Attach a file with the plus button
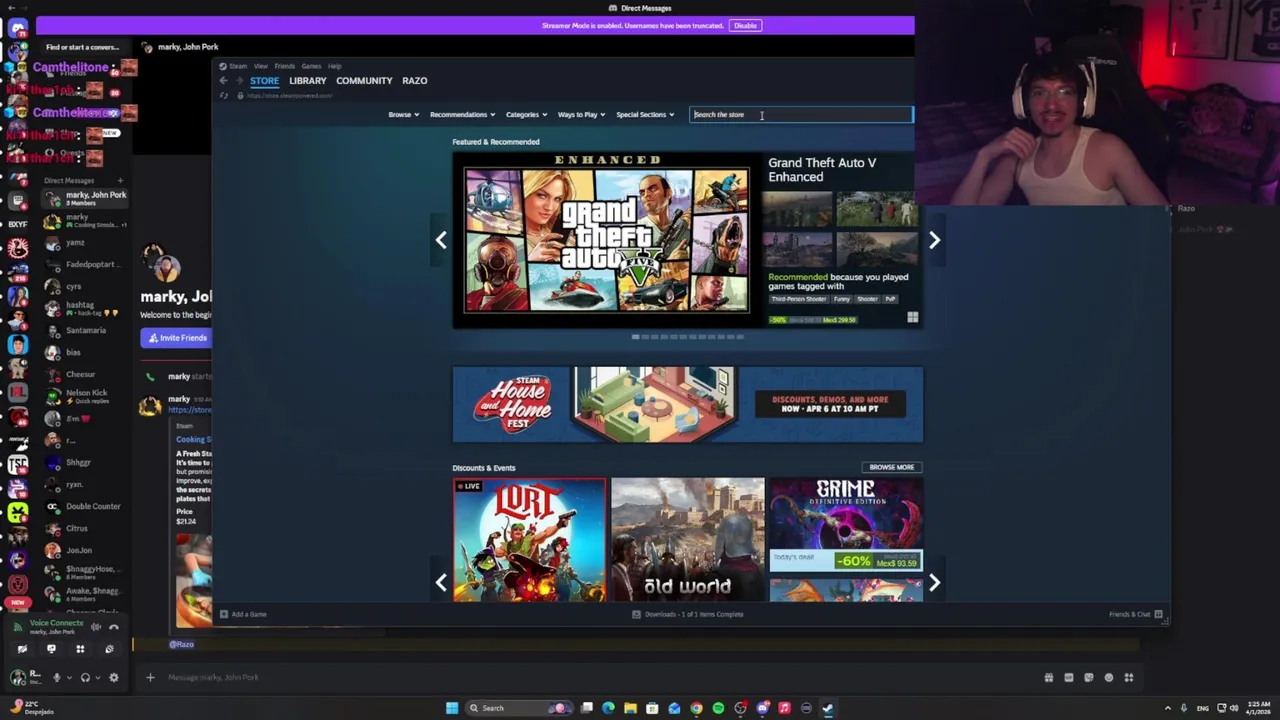Screen dimensions: 1280x720 click(x=150, y=677)
